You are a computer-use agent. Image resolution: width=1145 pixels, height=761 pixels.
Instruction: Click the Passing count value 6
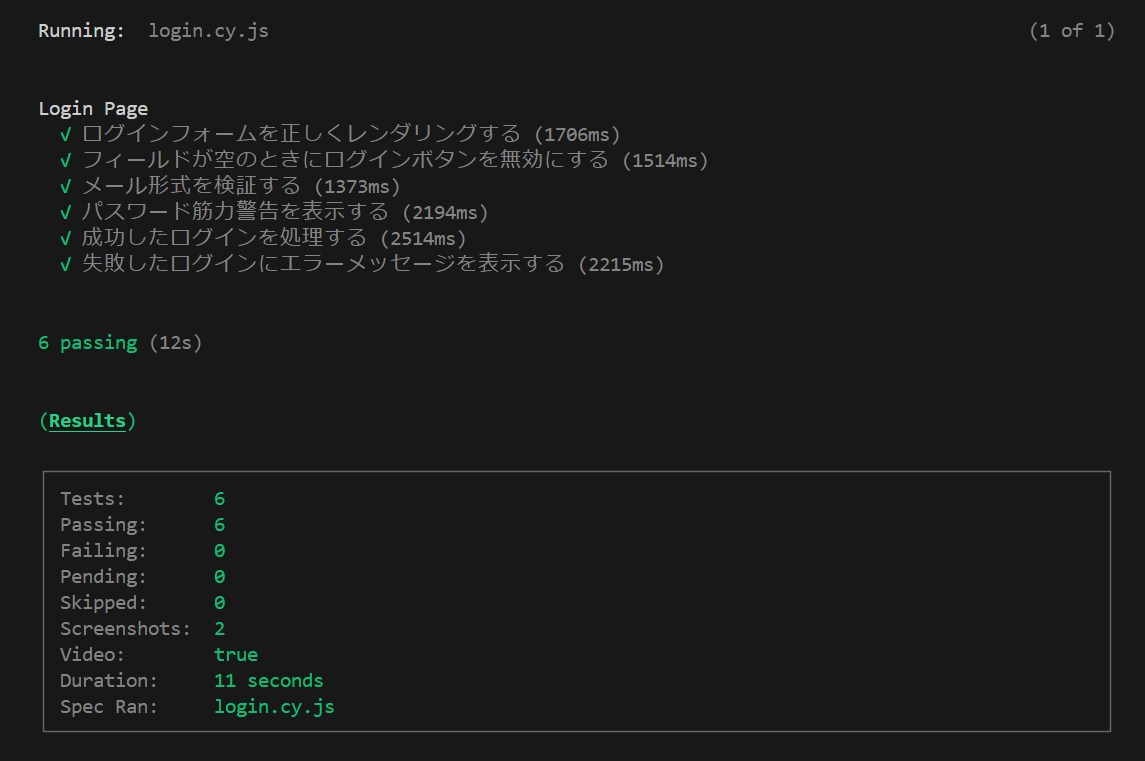[219, 525]
